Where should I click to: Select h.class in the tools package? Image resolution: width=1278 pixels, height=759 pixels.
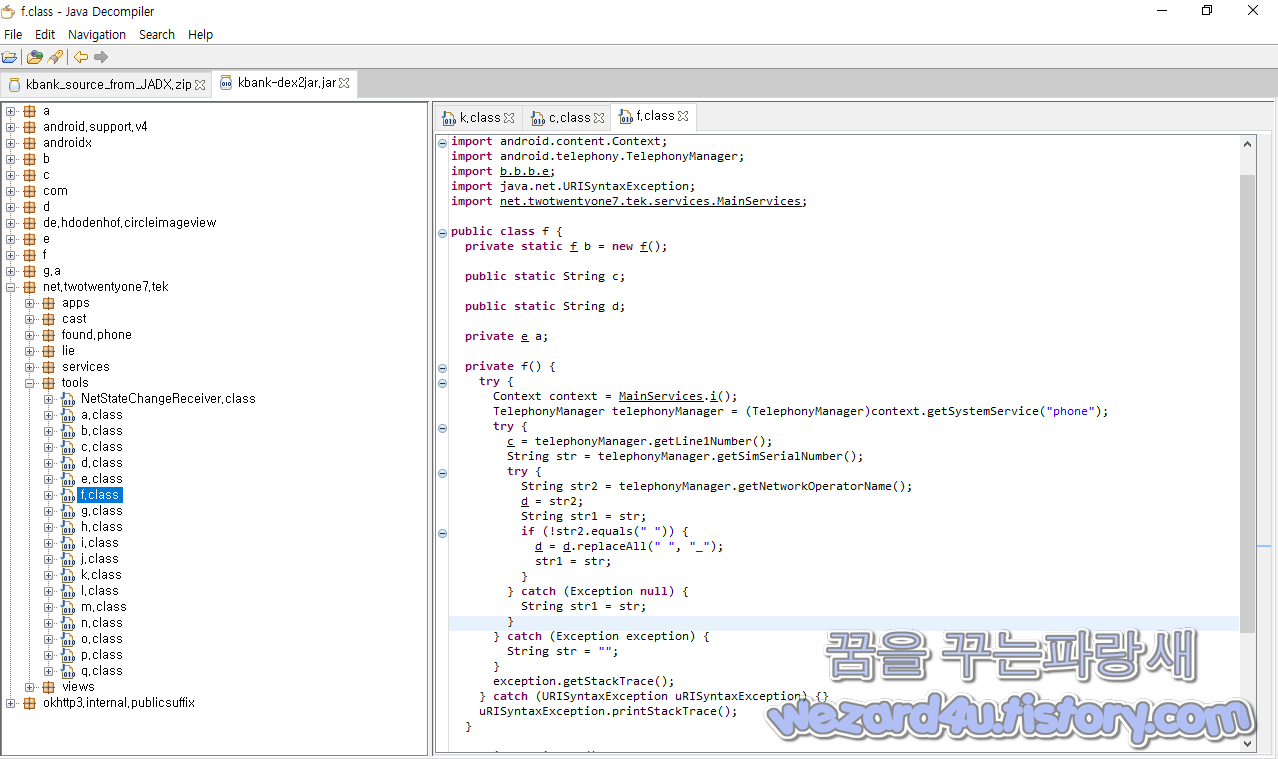pos(102,527)
